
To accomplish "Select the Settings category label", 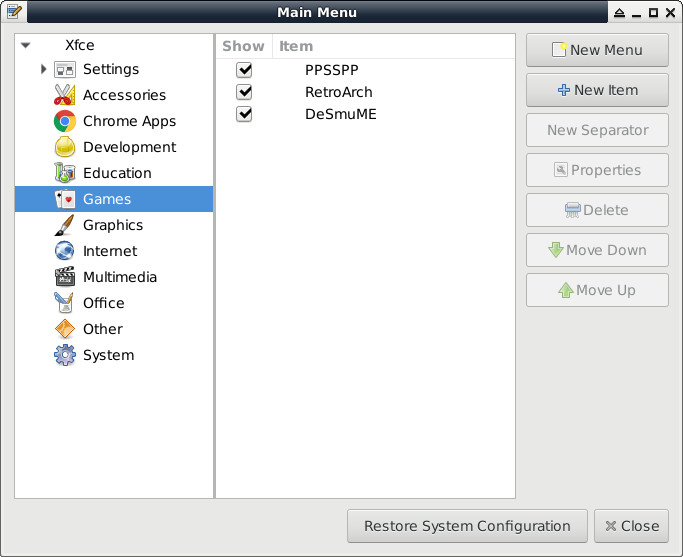I will pyautogui.click(x=111, y=69).
